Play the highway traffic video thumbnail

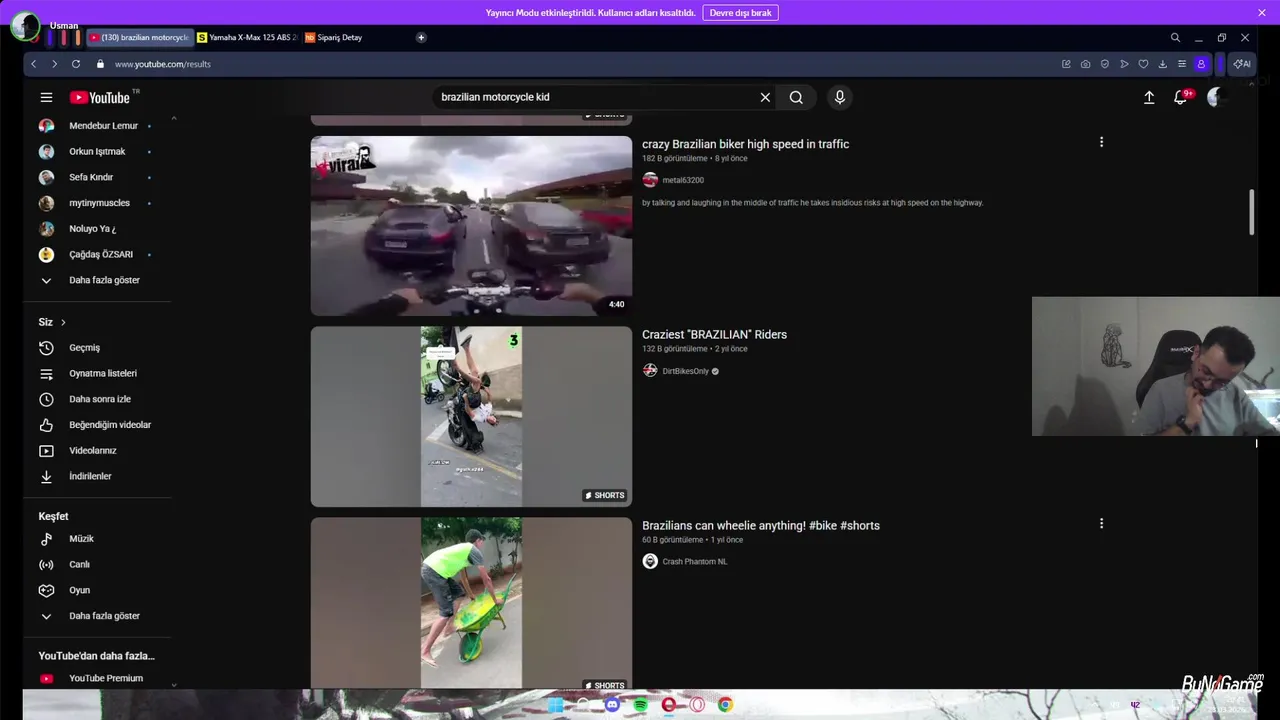(471, 226)
